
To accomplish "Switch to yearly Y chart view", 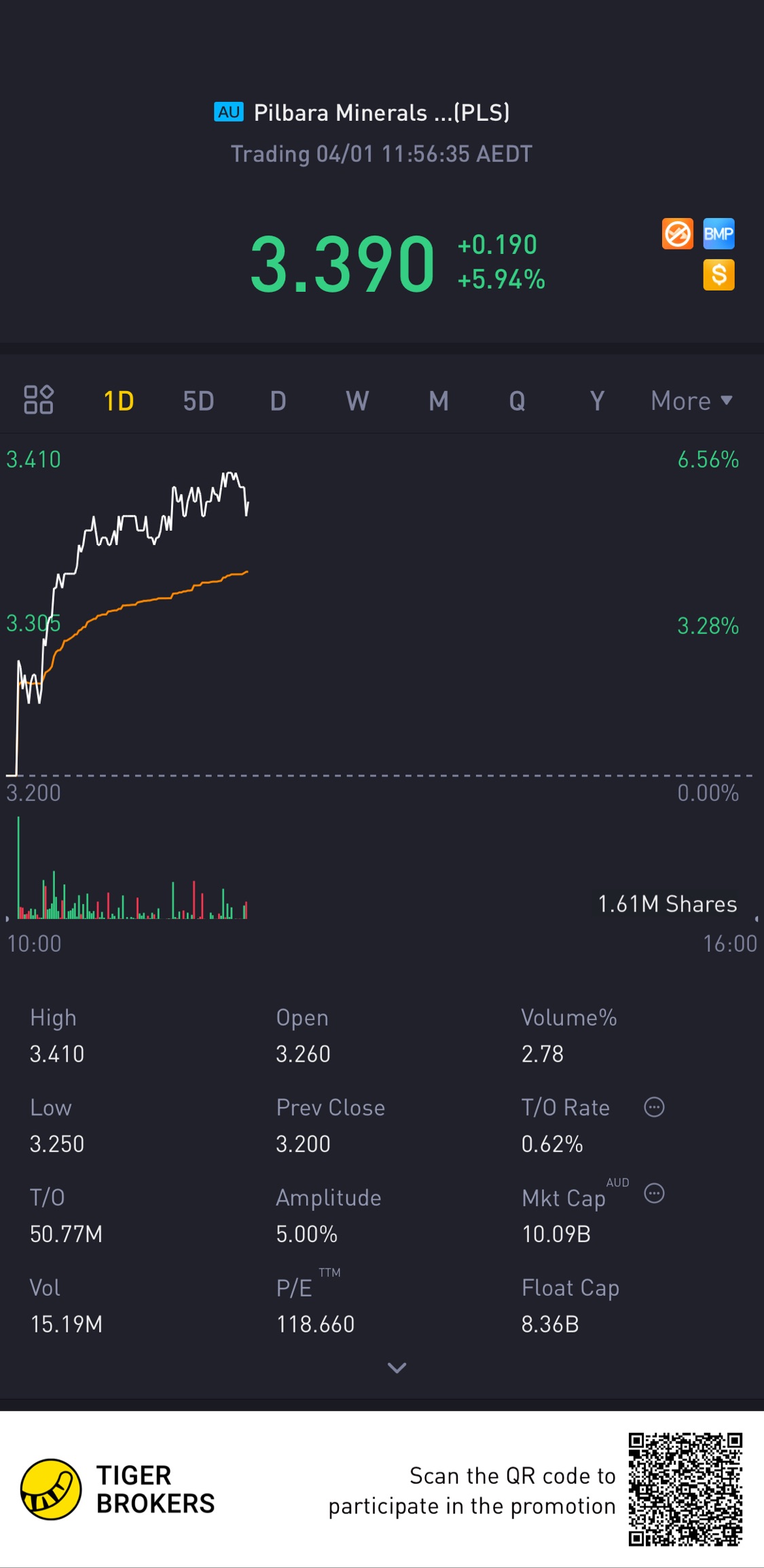I will point(597,401).
